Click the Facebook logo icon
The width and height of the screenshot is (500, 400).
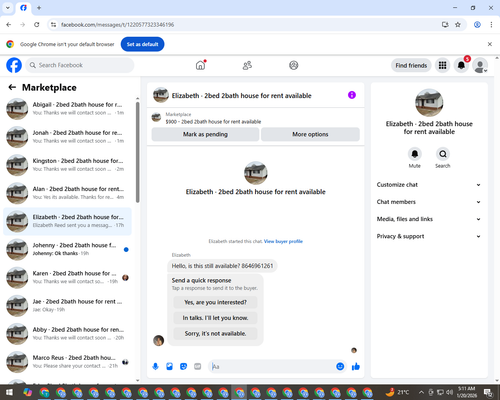(14, 65)
